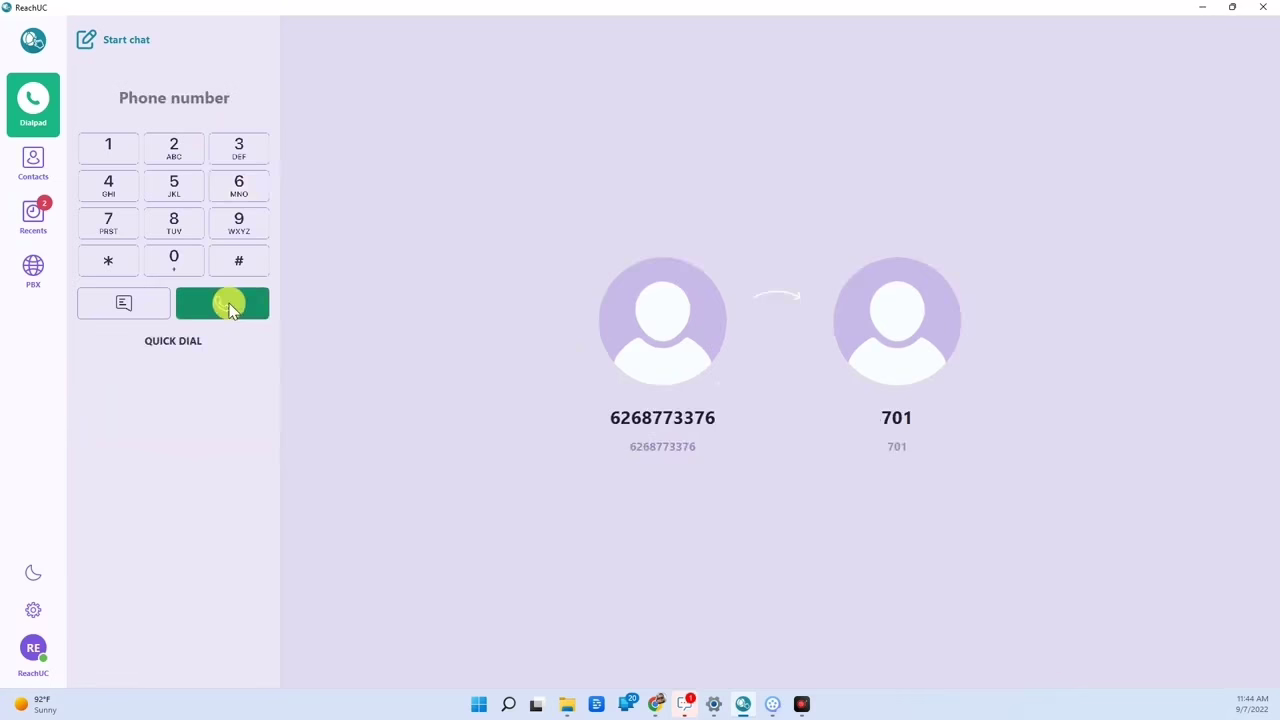Click the bold extension 701 text
1280x720 pixels.
coord(897,418)
